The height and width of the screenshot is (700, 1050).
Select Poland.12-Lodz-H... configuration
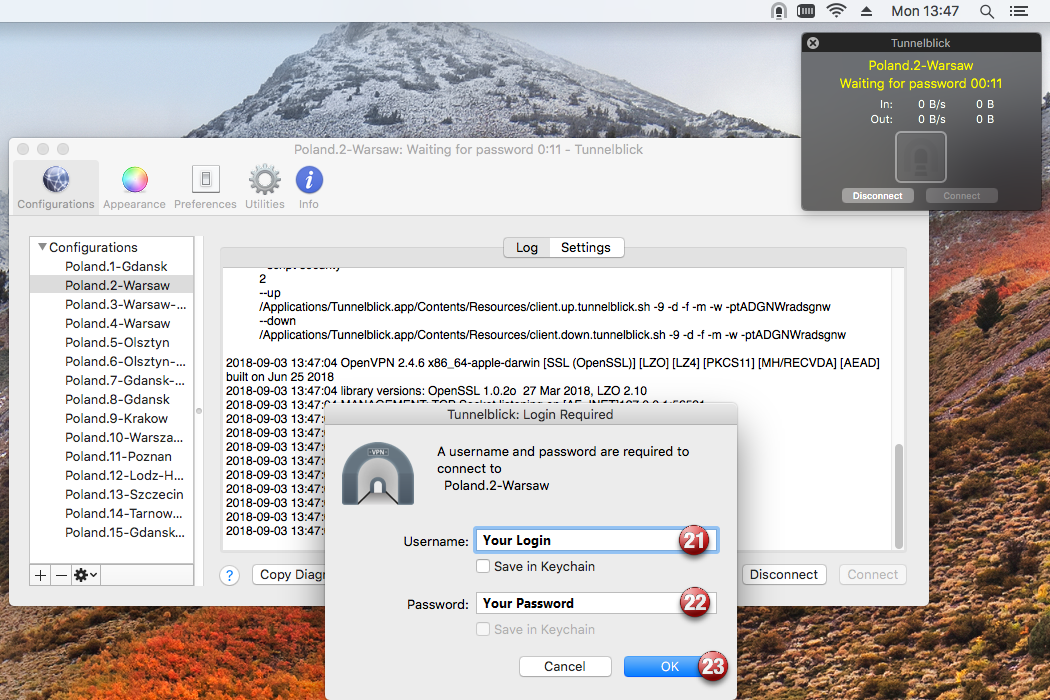(124, 475)
